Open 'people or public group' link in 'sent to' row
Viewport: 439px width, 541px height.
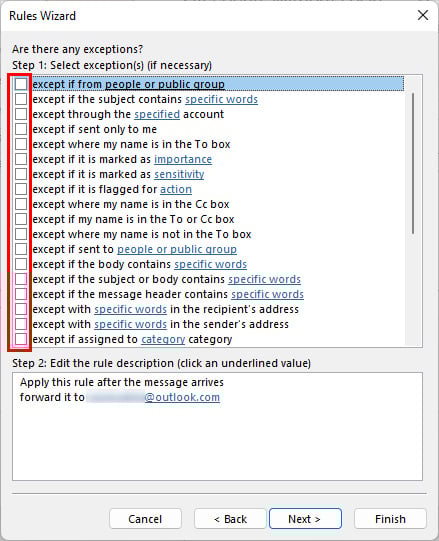[177, 249]
